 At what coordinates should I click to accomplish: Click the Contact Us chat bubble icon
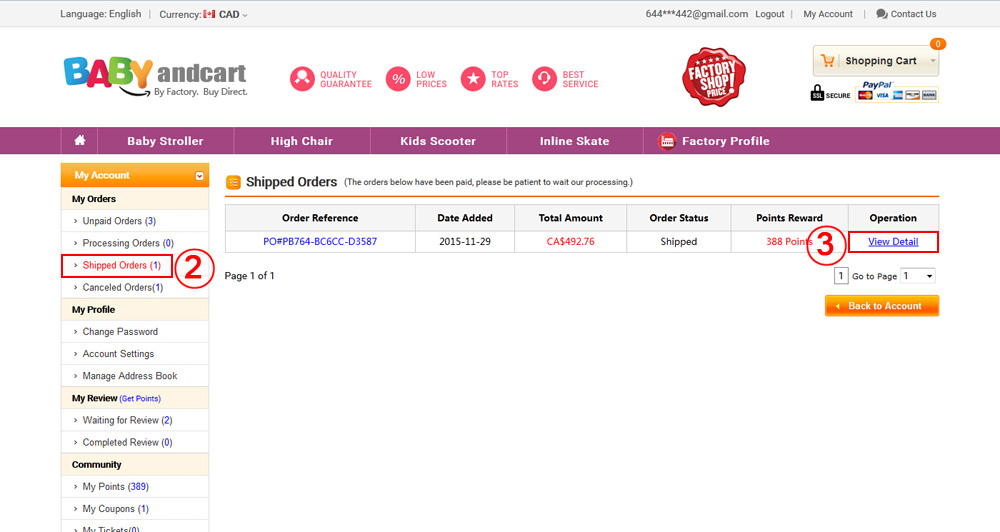pyautogui.click(x=882, y=14)
